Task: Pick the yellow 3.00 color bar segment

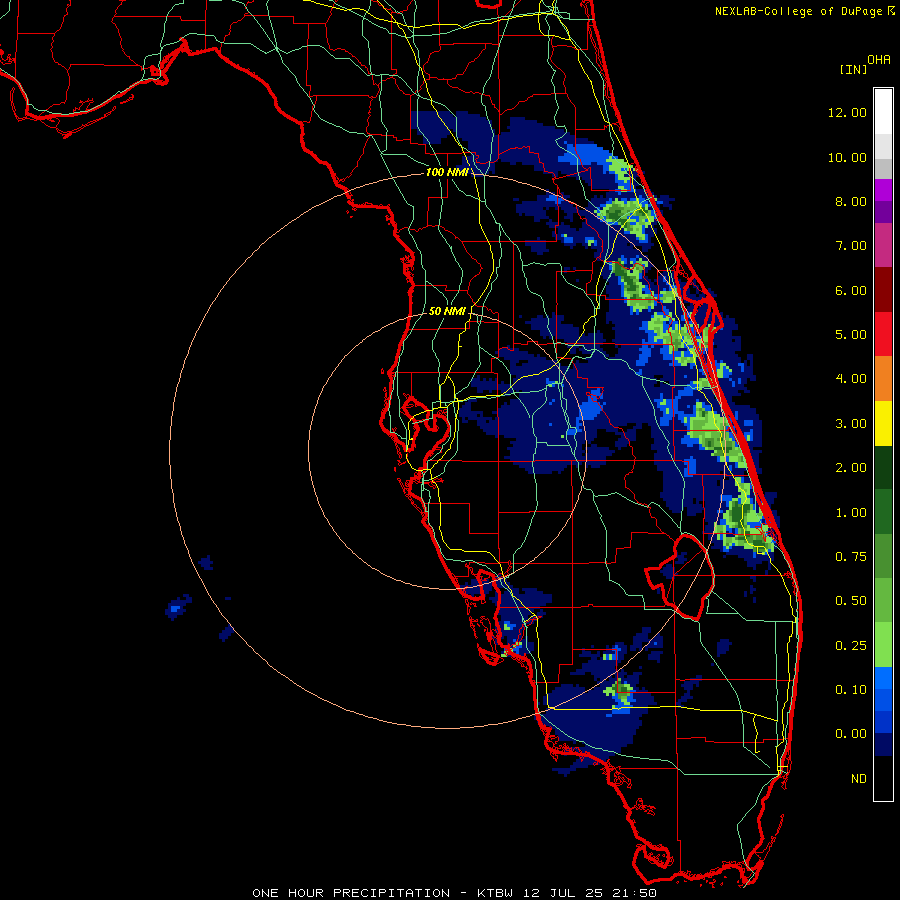Action: (x=883, y=424)
